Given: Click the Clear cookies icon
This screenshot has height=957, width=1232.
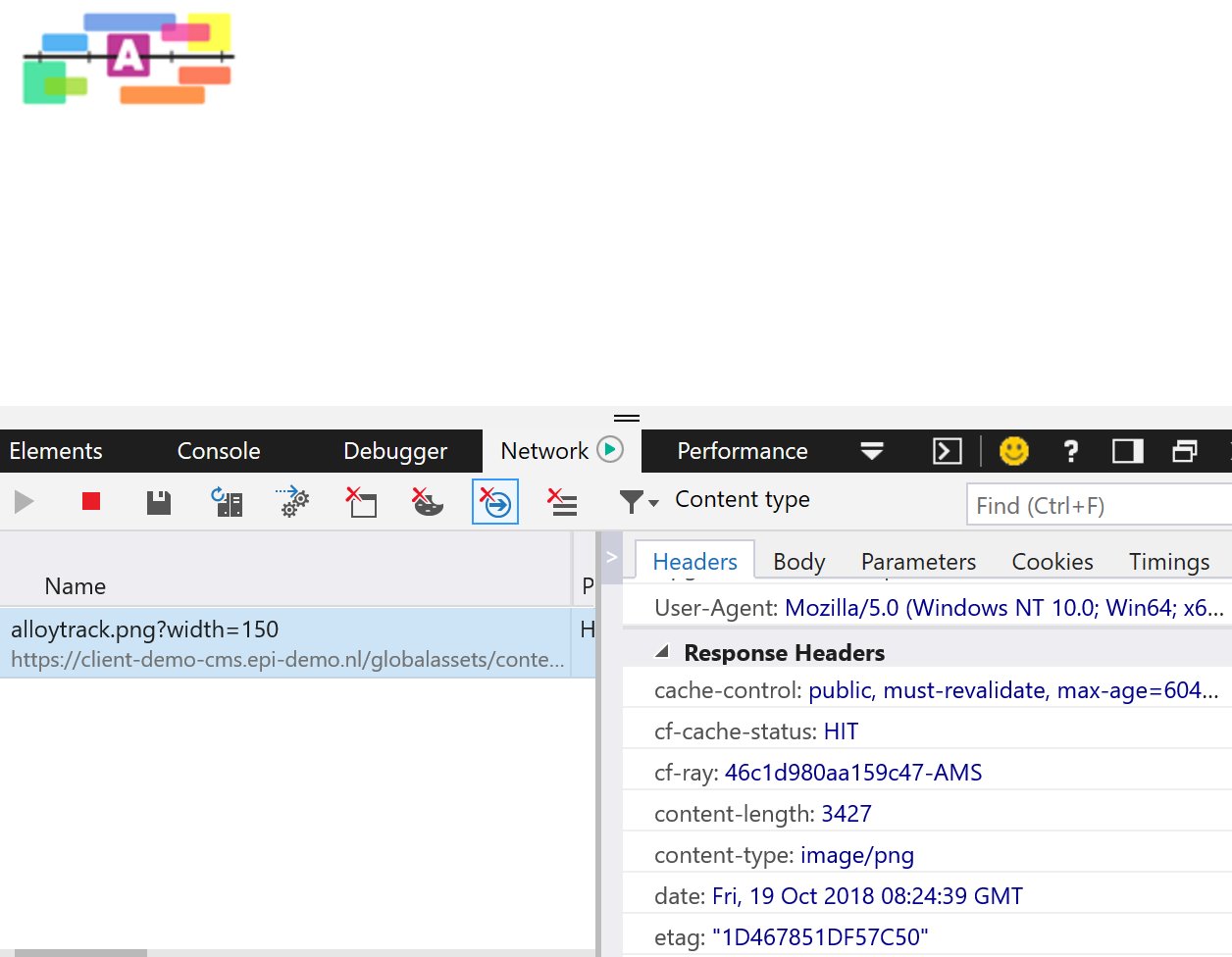Looking at the screenshot, I should coord(427,503).
